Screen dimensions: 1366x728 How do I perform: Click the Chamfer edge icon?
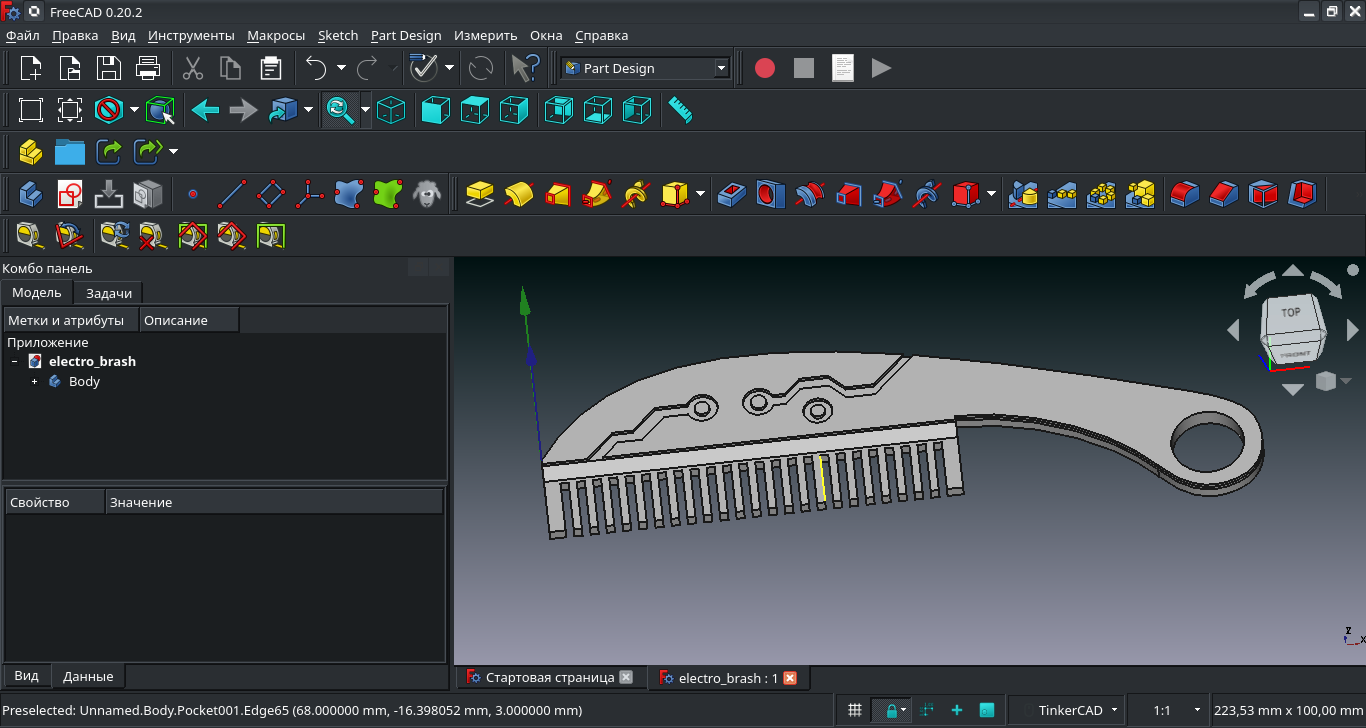(1224, 193)
